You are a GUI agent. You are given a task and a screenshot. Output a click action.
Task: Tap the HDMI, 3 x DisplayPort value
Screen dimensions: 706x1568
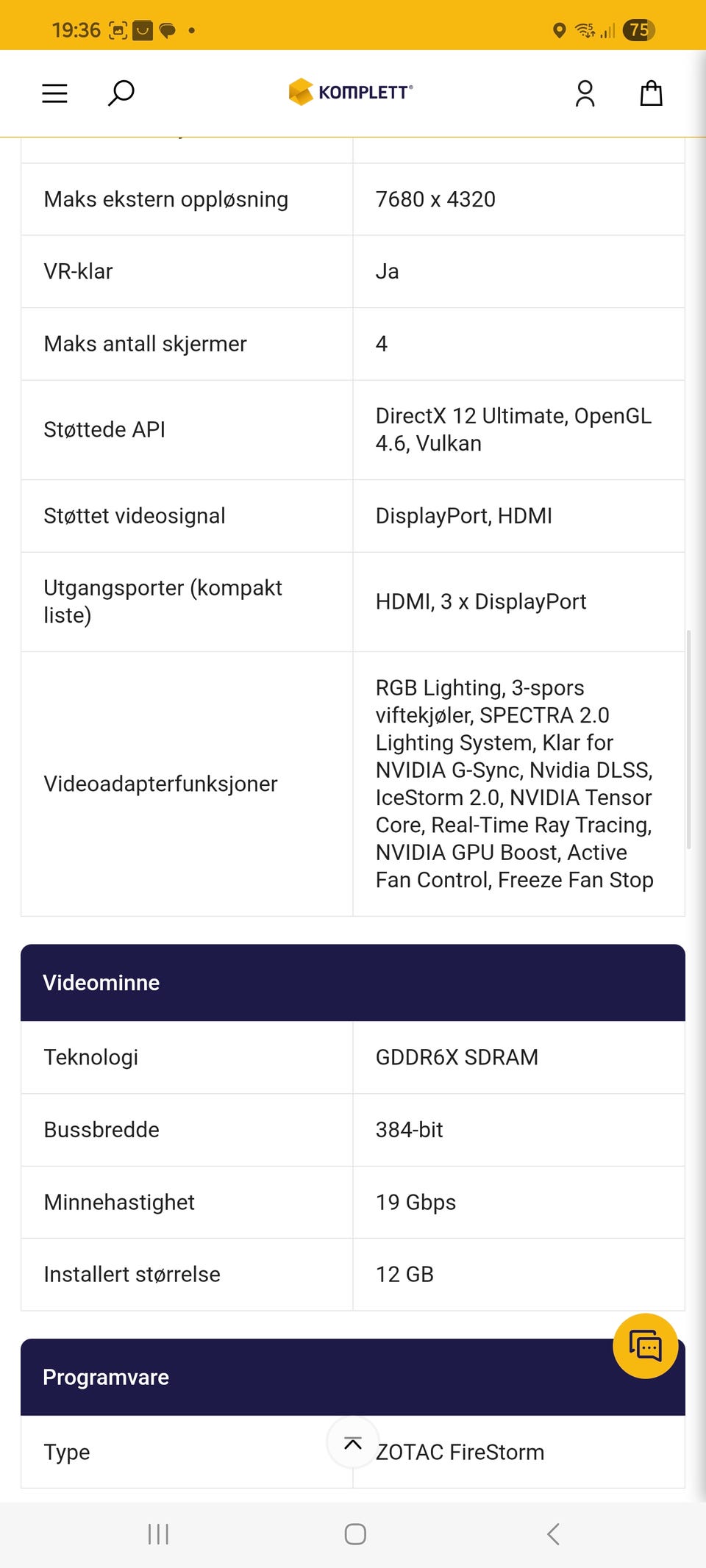tap(481, 601)
